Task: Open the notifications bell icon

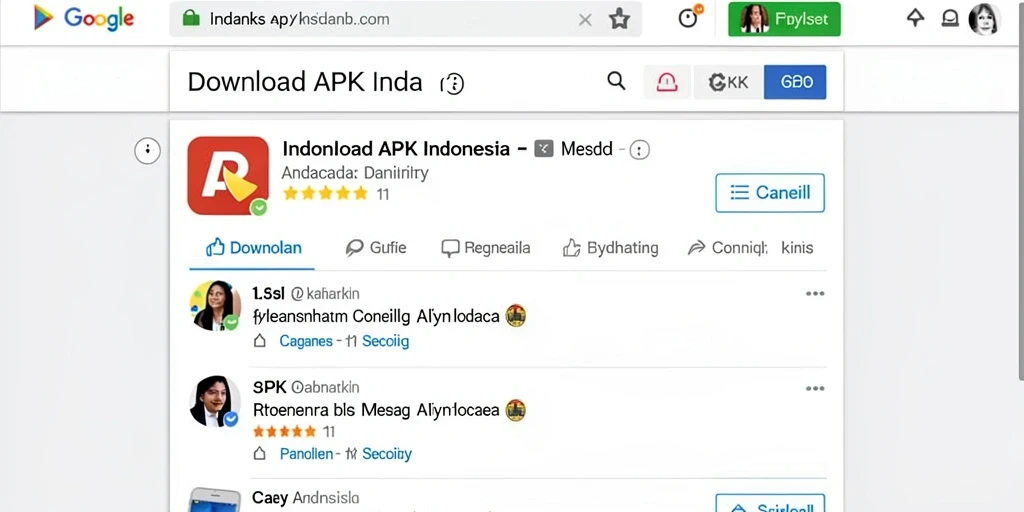Action: pyautogui.click(x=950, y=19)
